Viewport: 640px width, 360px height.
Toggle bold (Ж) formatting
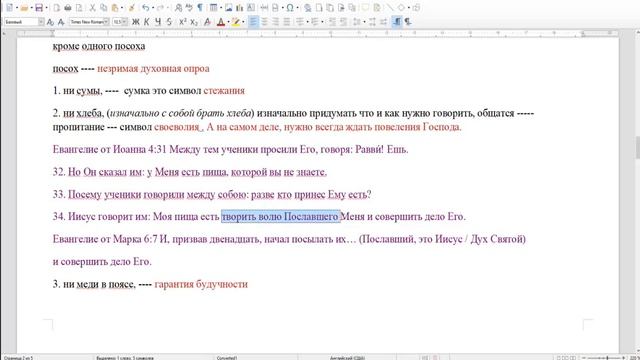pyautogui.click(x=135, y=22)
